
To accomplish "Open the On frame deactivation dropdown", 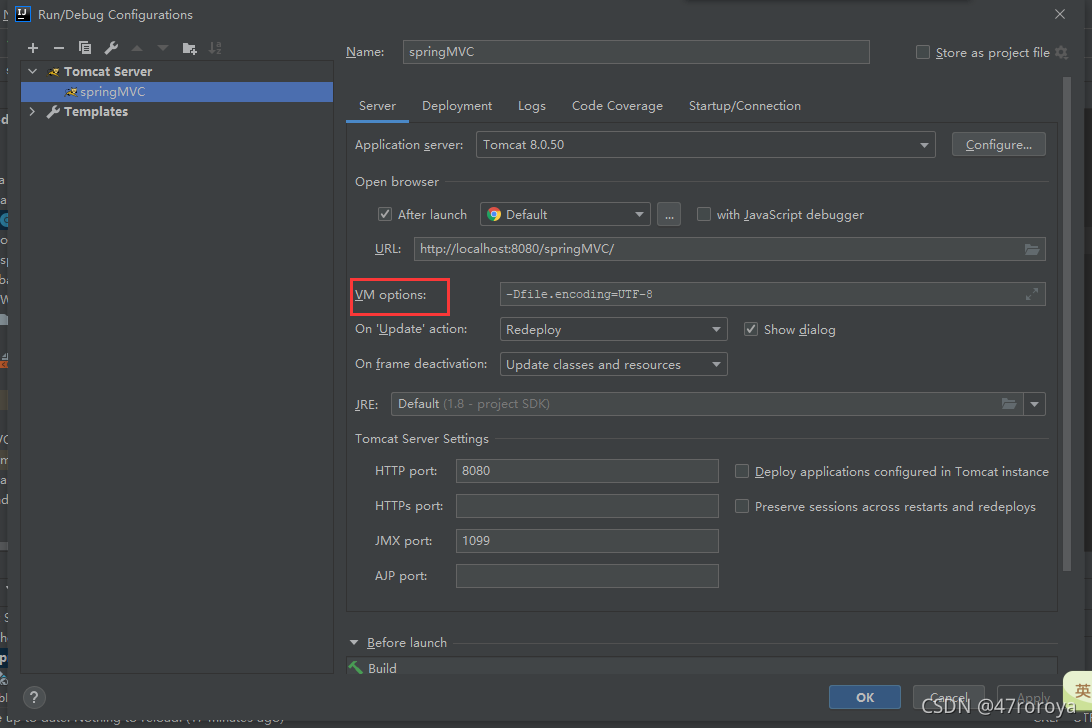I will [614, 364].
